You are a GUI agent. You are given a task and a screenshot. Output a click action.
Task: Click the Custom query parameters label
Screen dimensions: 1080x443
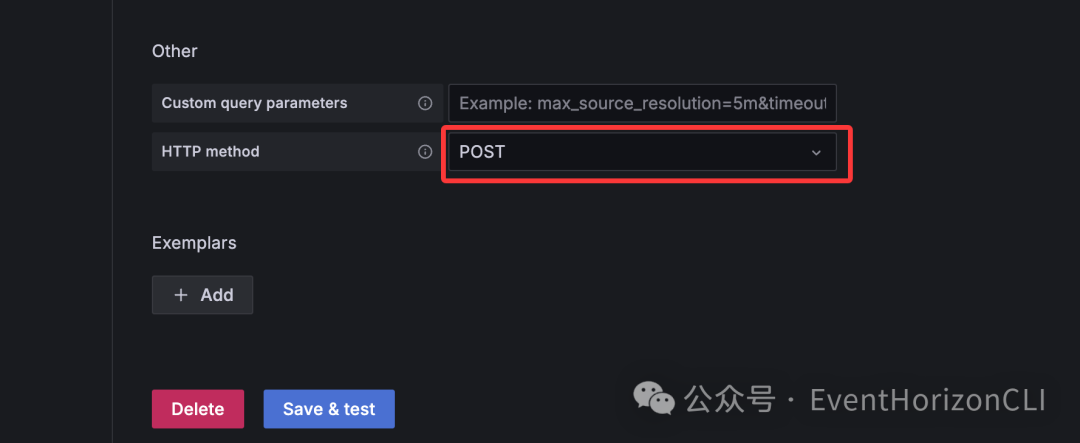[x=254, y=103]
